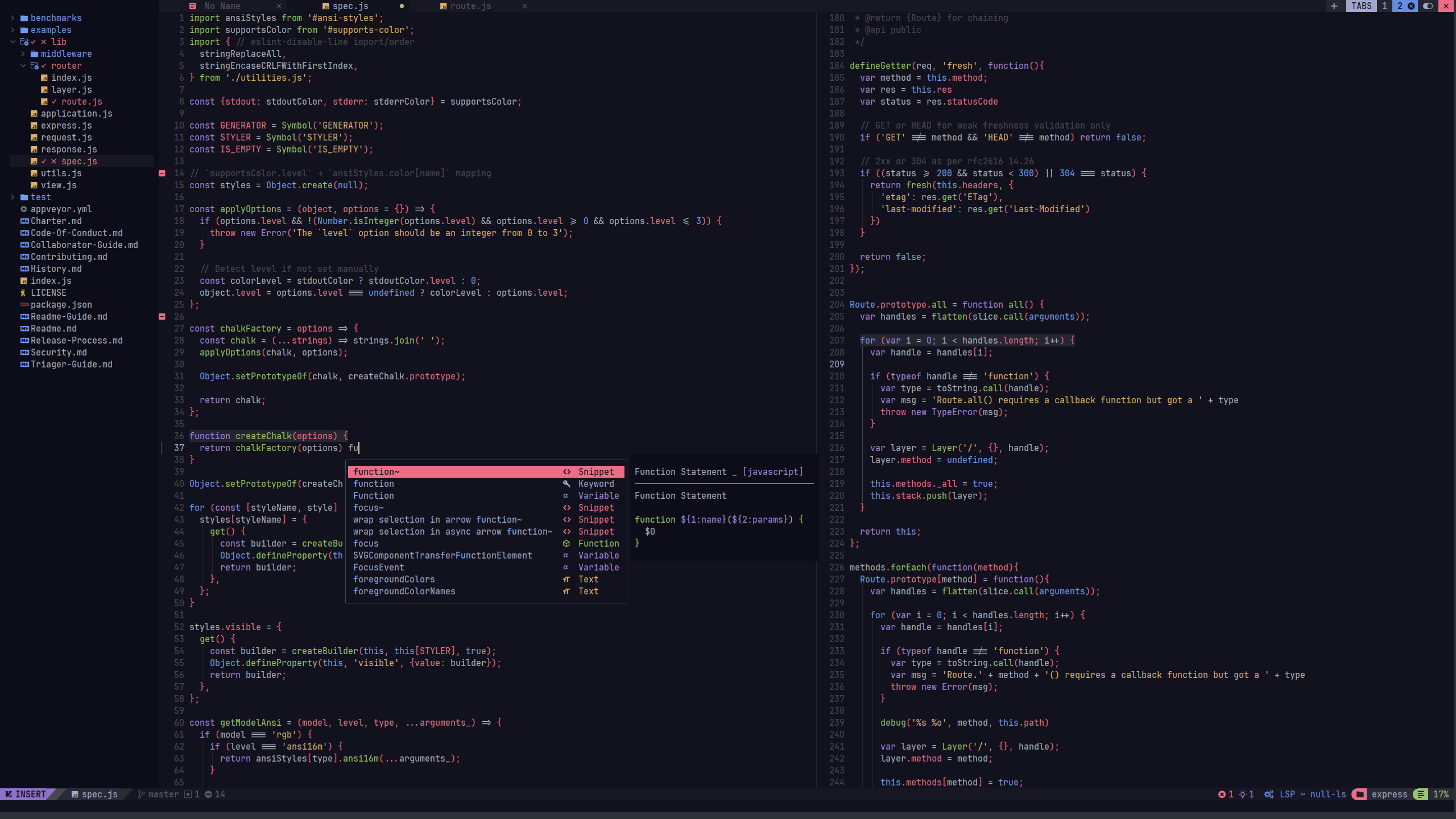Click the LSP gears icon

[1269, 795]
